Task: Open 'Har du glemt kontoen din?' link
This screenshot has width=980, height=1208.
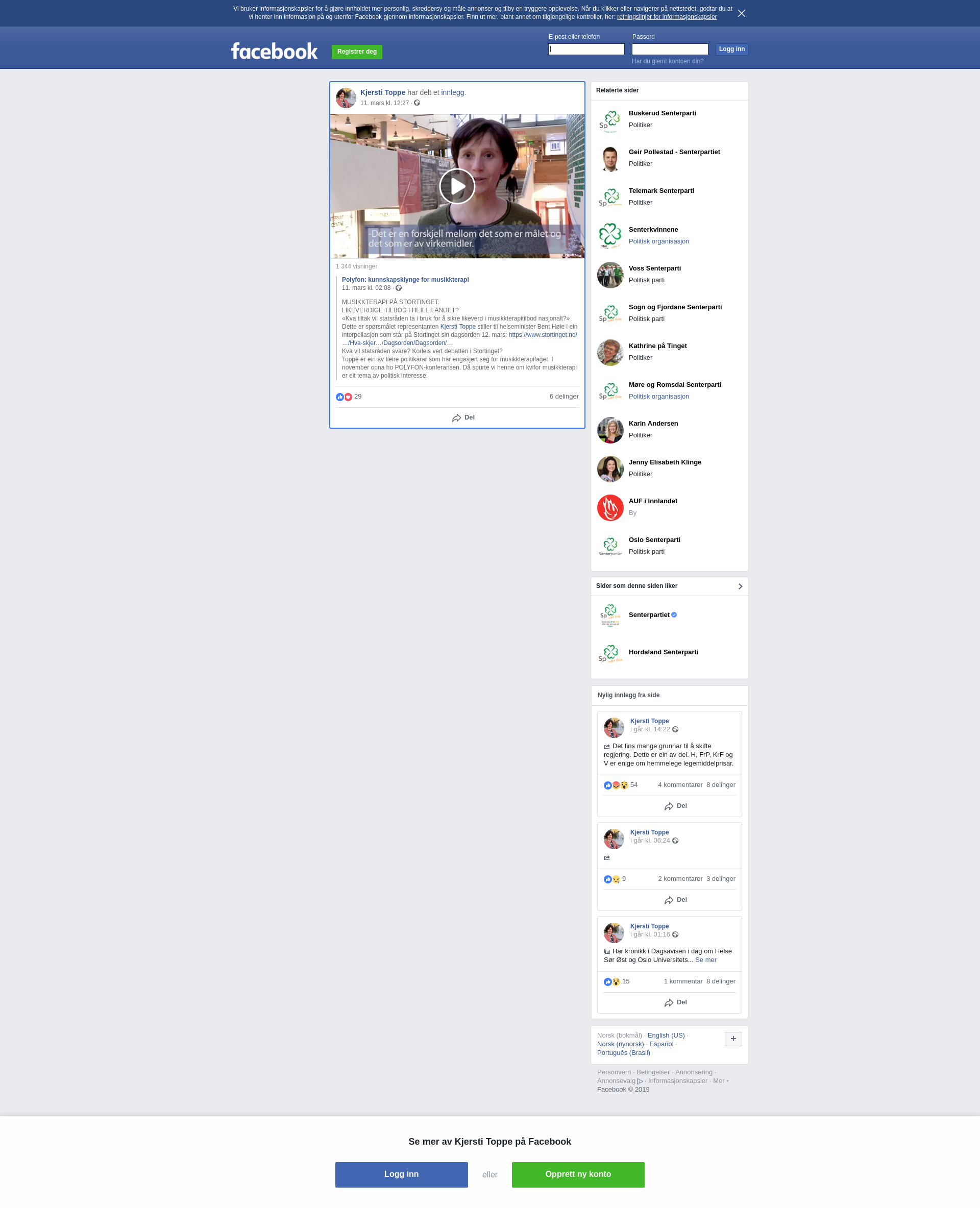Action: point(667,62)
